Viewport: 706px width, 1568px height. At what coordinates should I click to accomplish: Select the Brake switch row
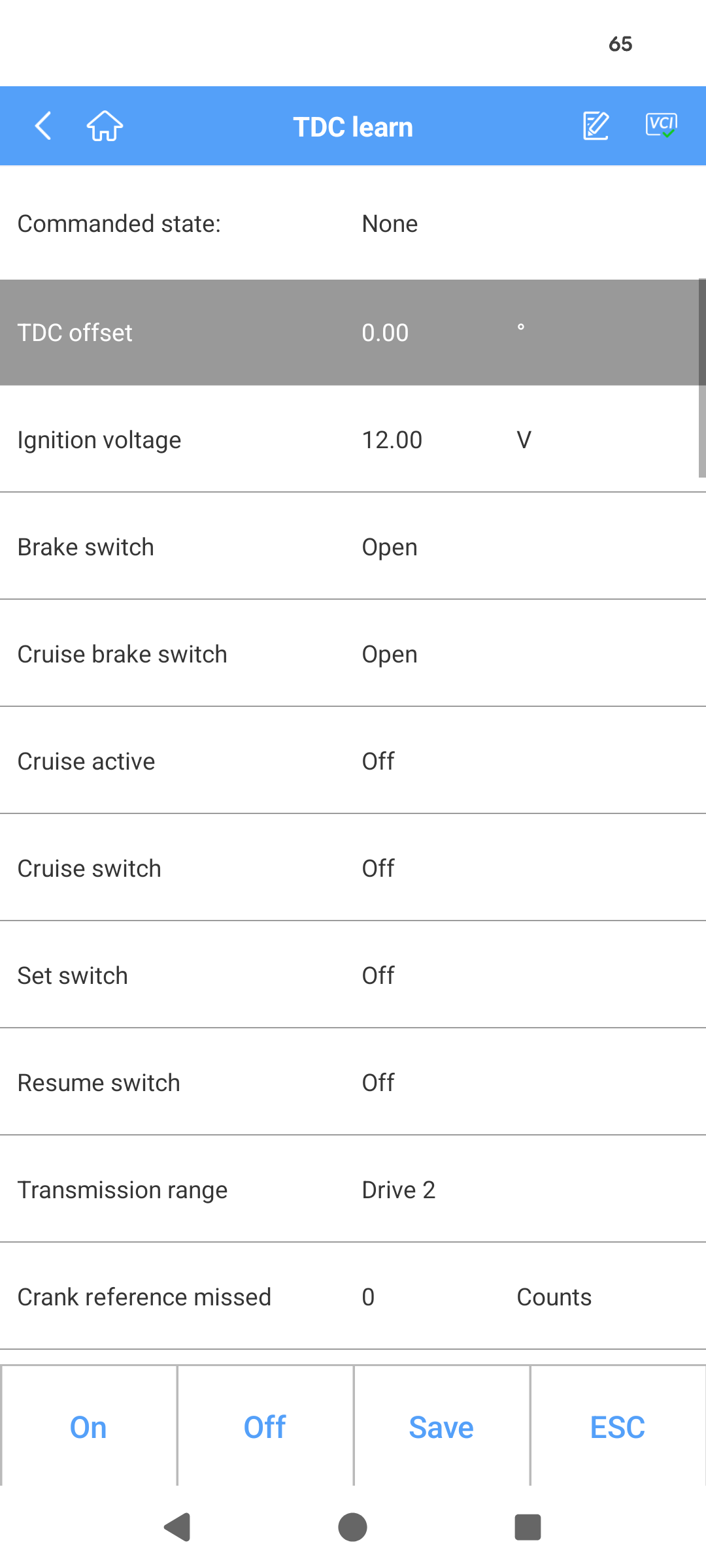click(353, 547)
